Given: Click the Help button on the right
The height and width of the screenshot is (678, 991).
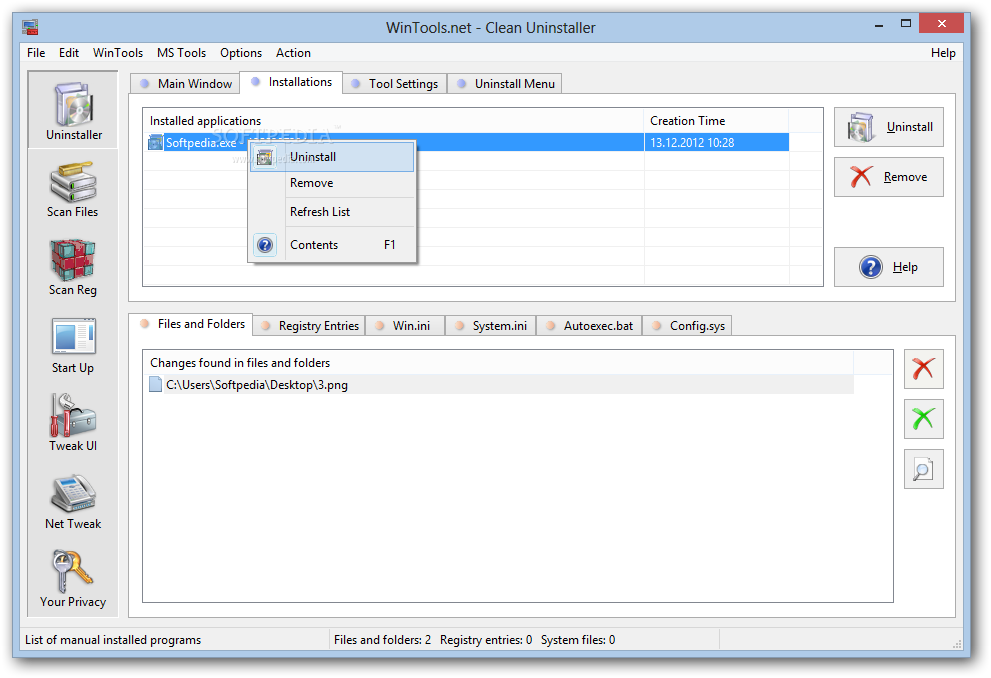Looking at the screenshot, I should 889,267.
